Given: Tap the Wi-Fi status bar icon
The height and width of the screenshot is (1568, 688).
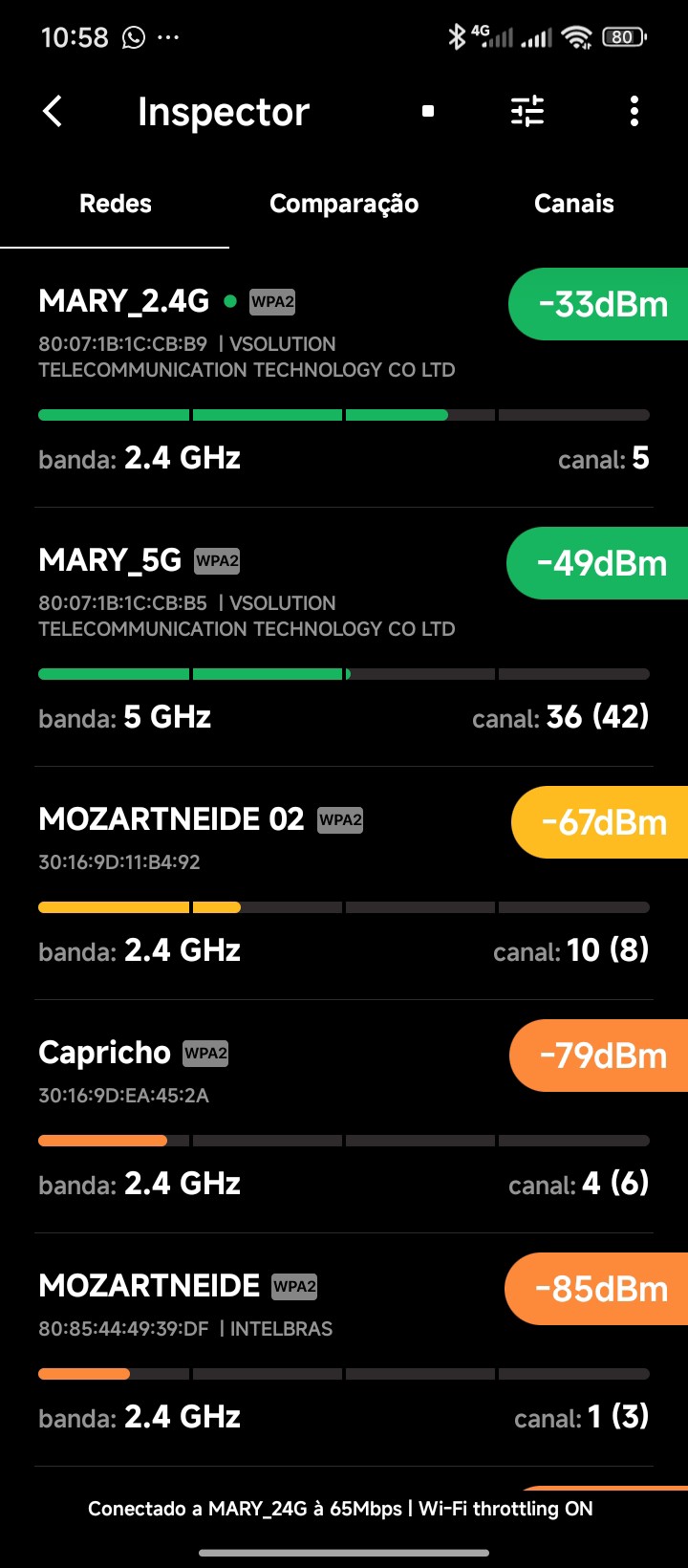Looking at the screenshot, I should coord(576,37).
